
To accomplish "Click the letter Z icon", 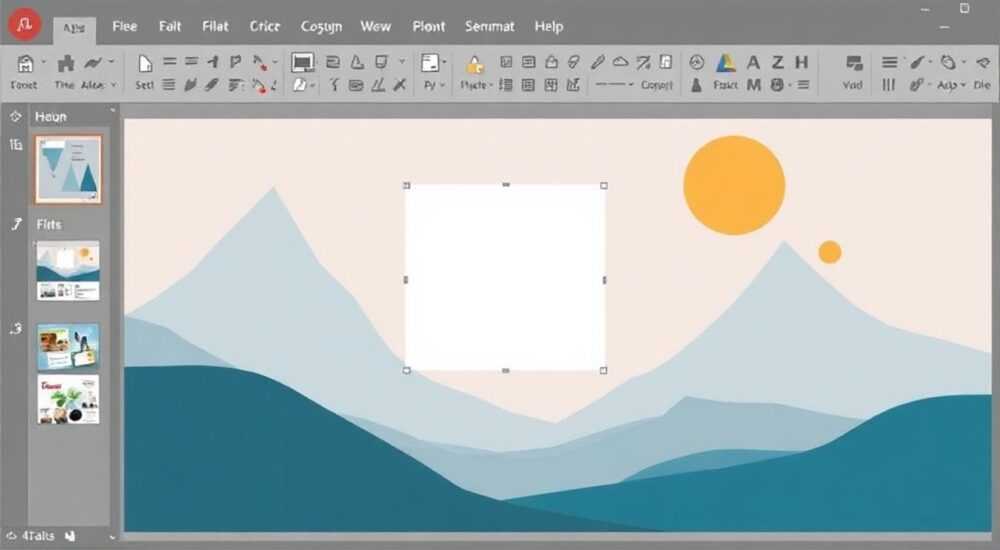I will pyautogui.click(x=777, y=63).
